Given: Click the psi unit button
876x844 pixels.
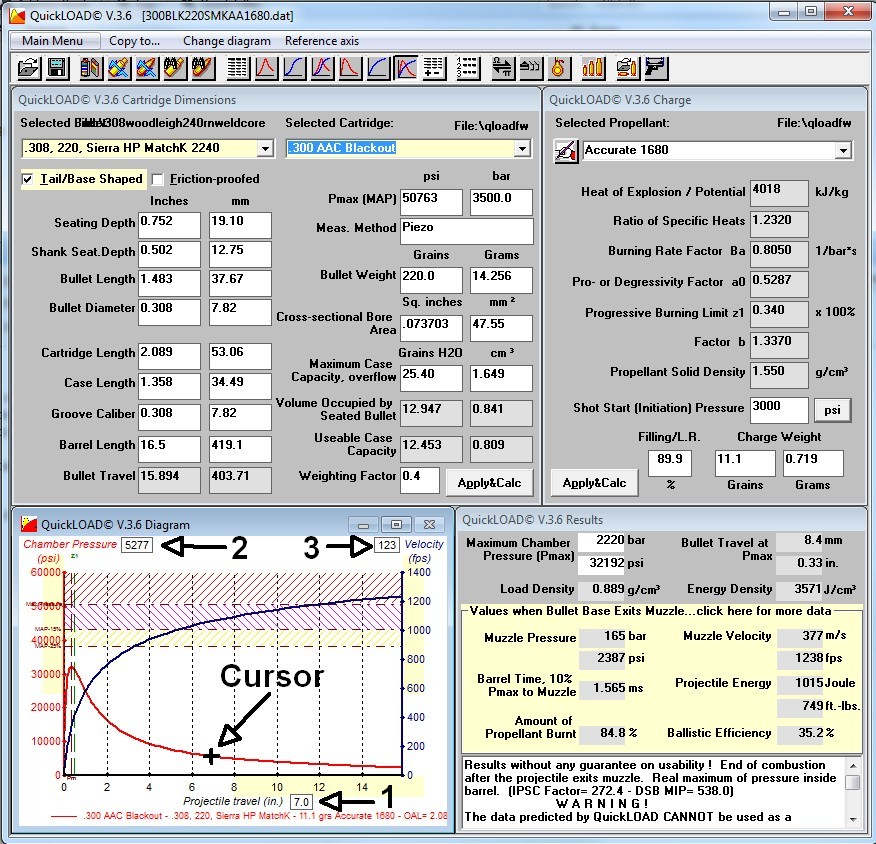Looking at the screenshot, I should pos(832,411).
